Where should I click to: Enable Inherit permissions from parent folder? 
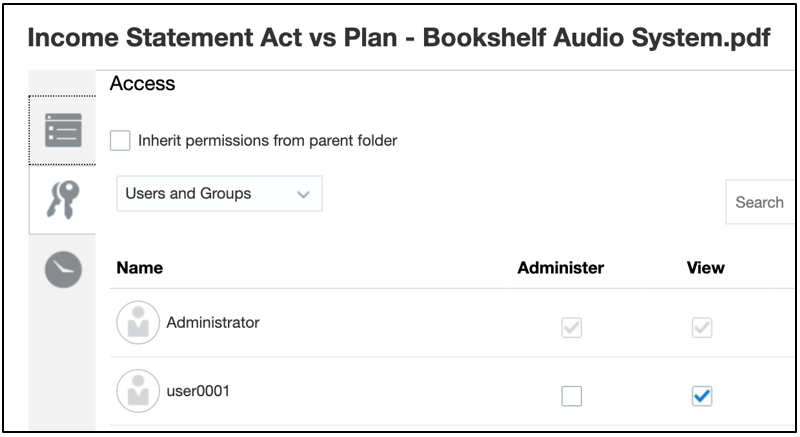tap(120, 141)
